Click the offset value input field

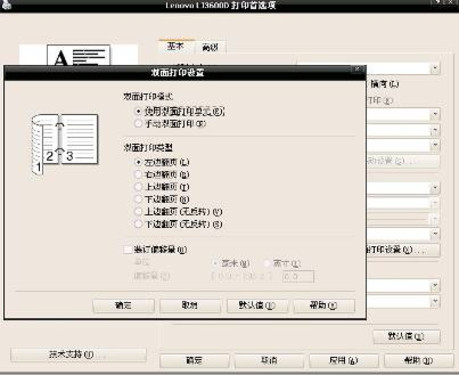tap(298, 276)
